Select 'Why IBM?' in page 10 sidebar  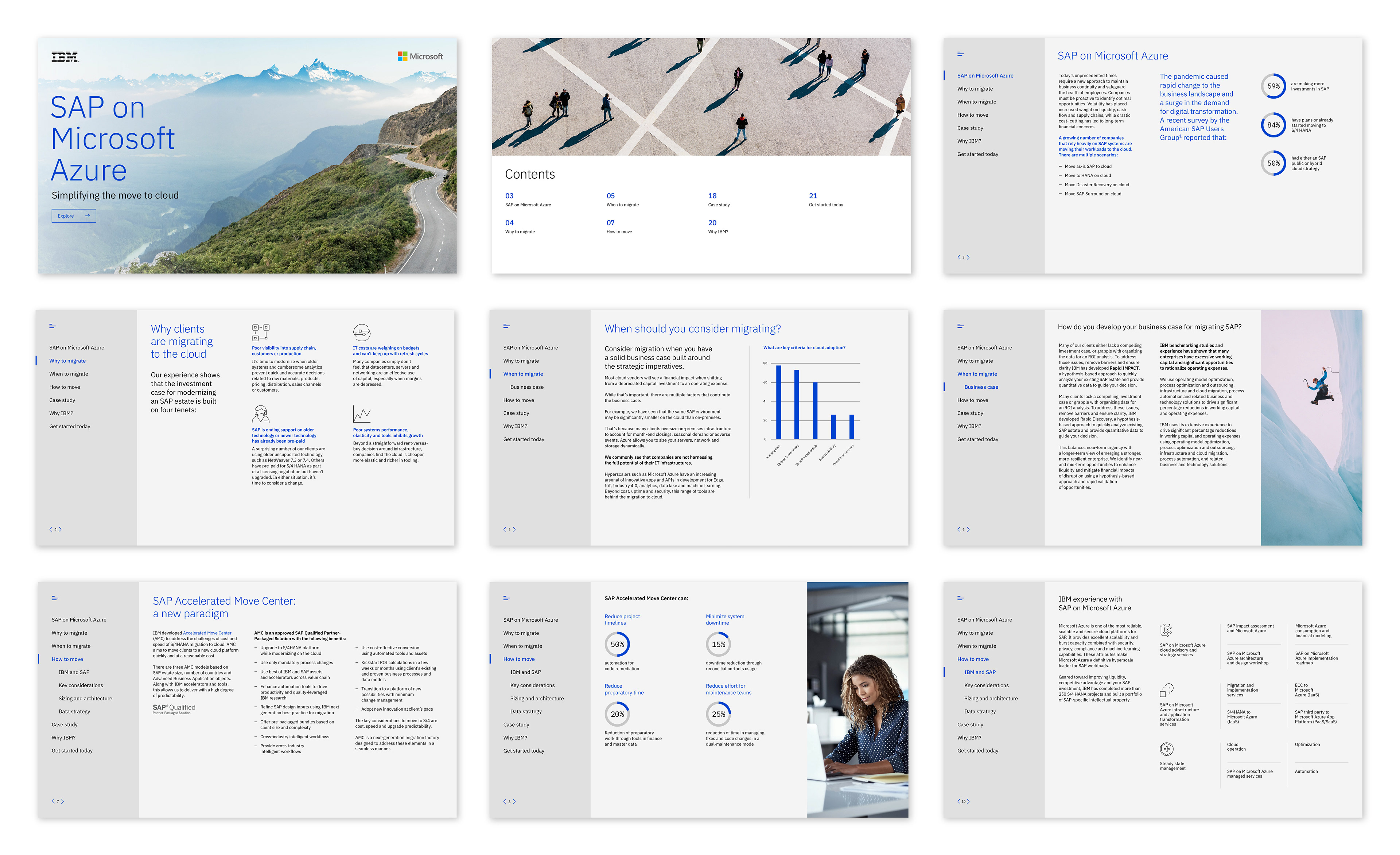tap(969, 737)
